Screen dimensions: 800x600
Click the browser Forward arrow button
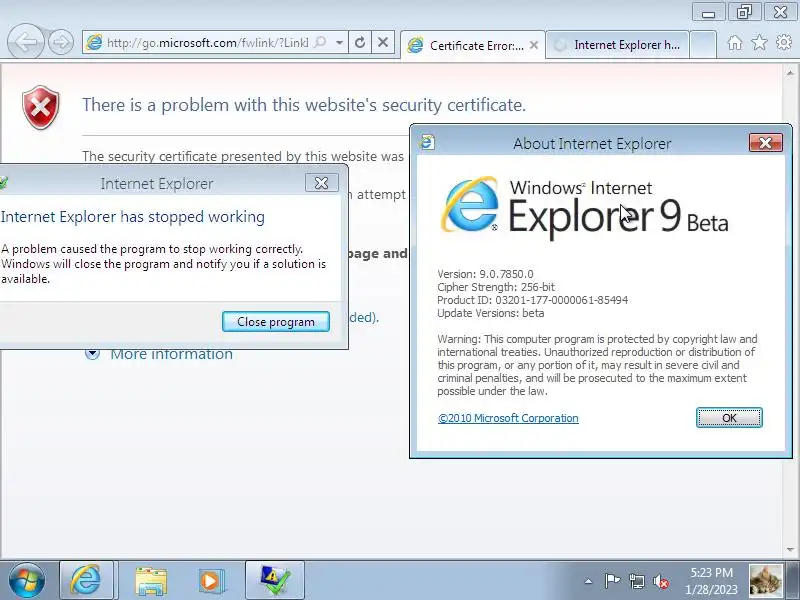point(61,42)
